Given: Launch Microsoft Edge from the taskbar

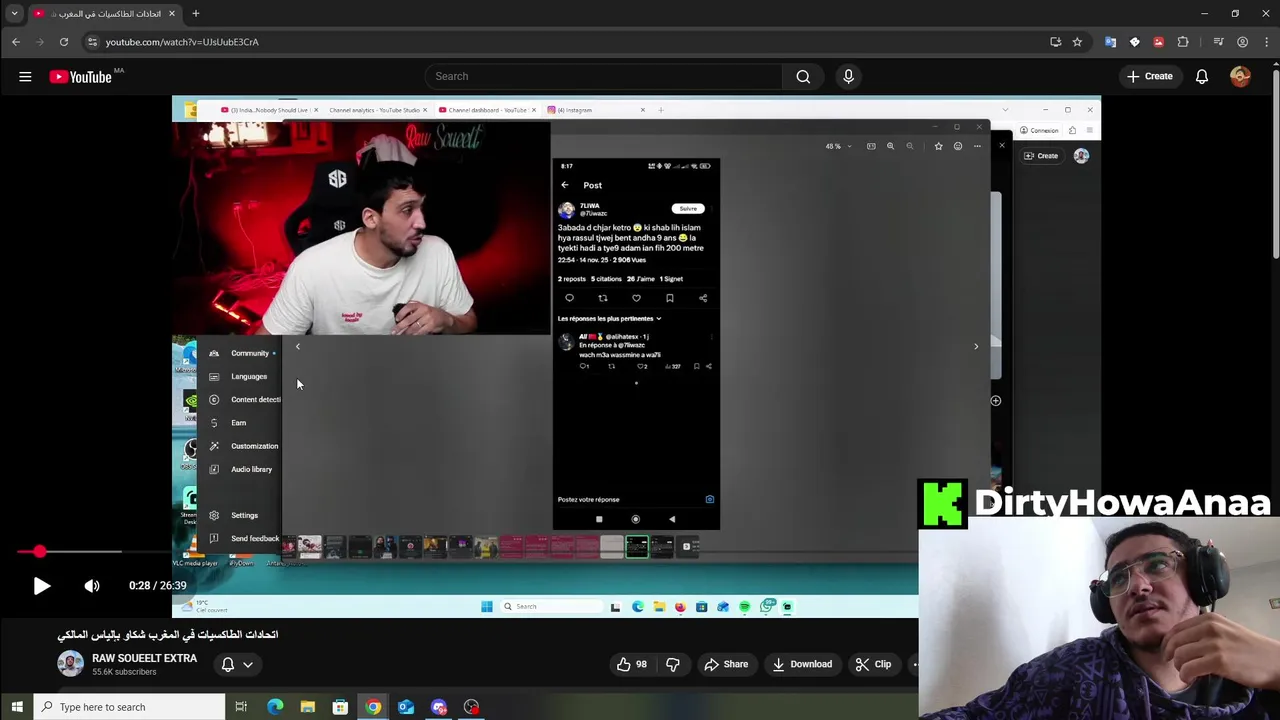Looking at the screenshot, I should pos(275,707).
